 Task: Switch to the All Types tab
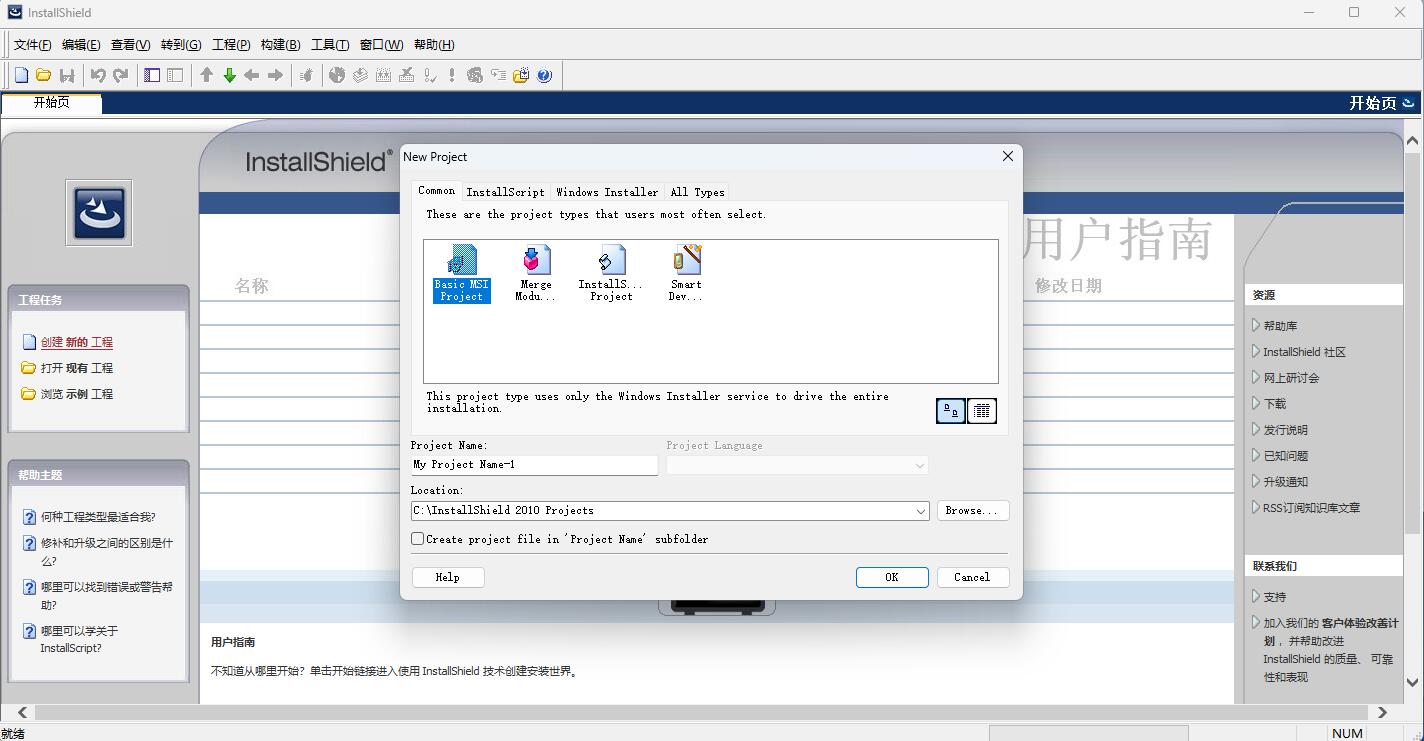click(697, 192)
